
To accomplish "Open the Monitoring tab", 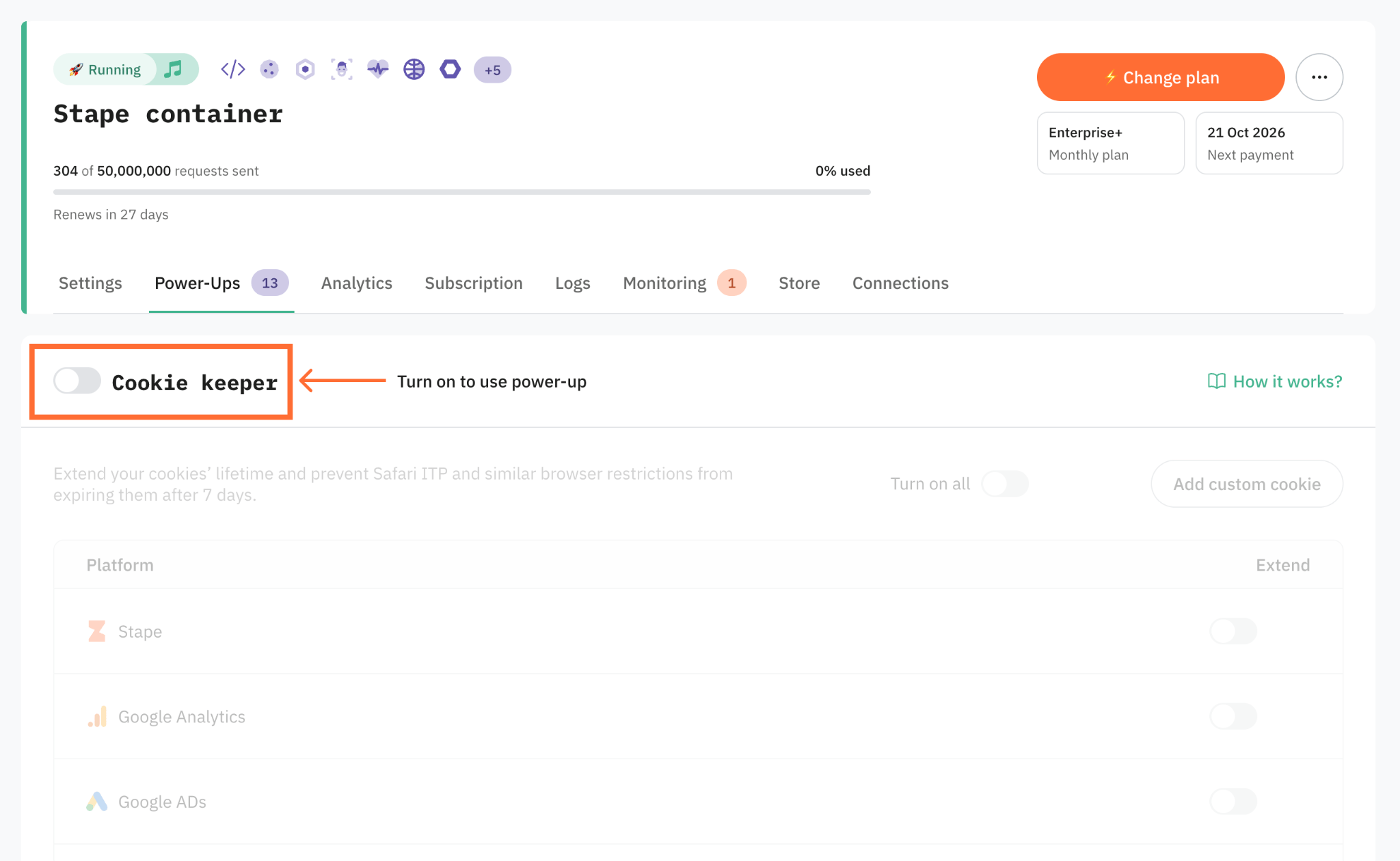I will (684, 283).
